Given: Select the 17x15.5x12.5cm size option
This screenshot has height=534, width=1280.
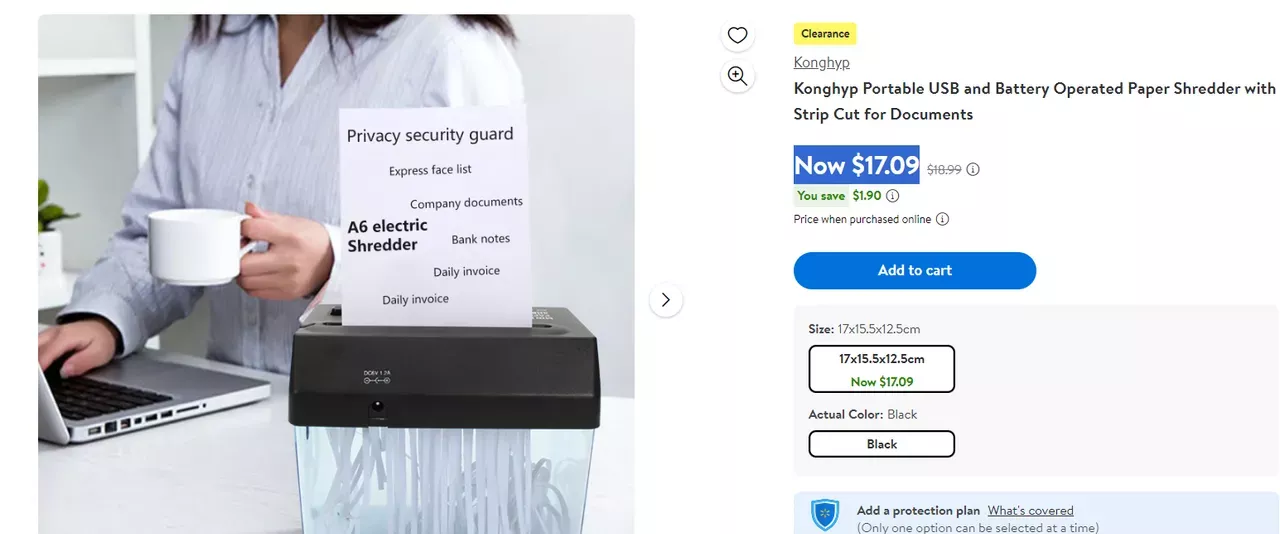Looking at the screenshot, I should [882, 369].
